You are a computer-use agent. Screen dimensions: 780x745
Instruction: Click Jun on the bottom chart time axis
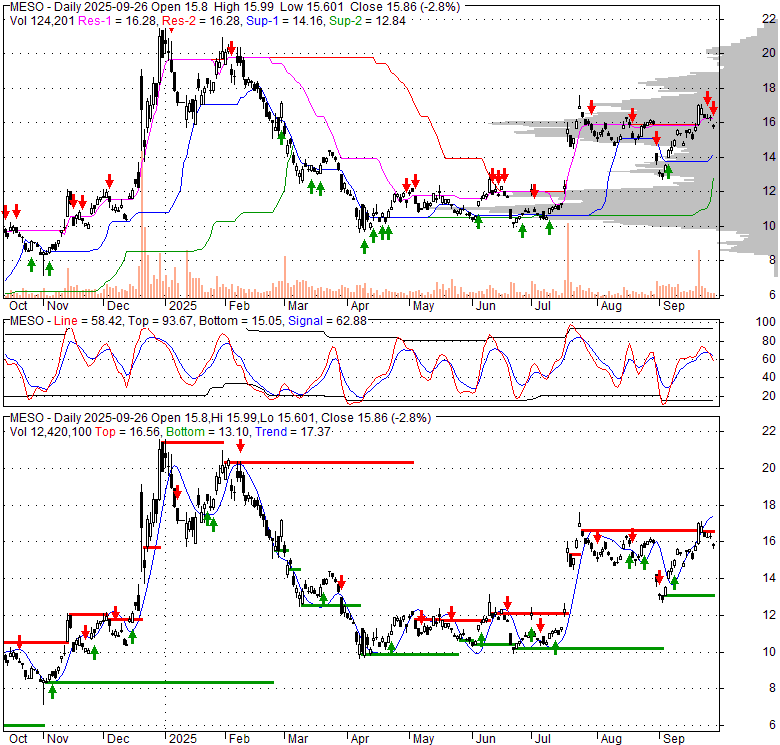coord(485,739)
